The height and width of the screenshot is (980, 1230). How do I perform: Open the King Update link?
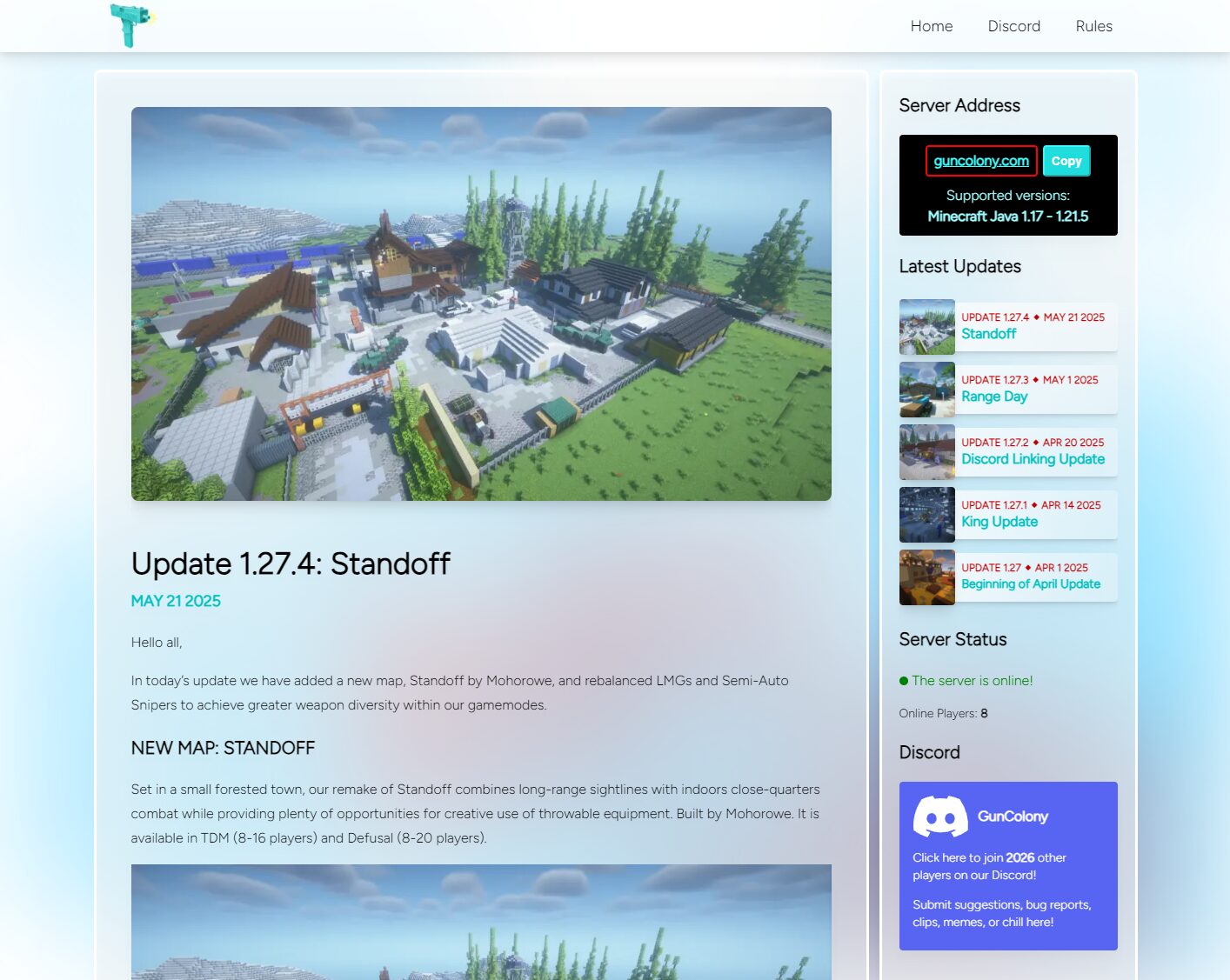pyautogui.click(x=999, y=522)
